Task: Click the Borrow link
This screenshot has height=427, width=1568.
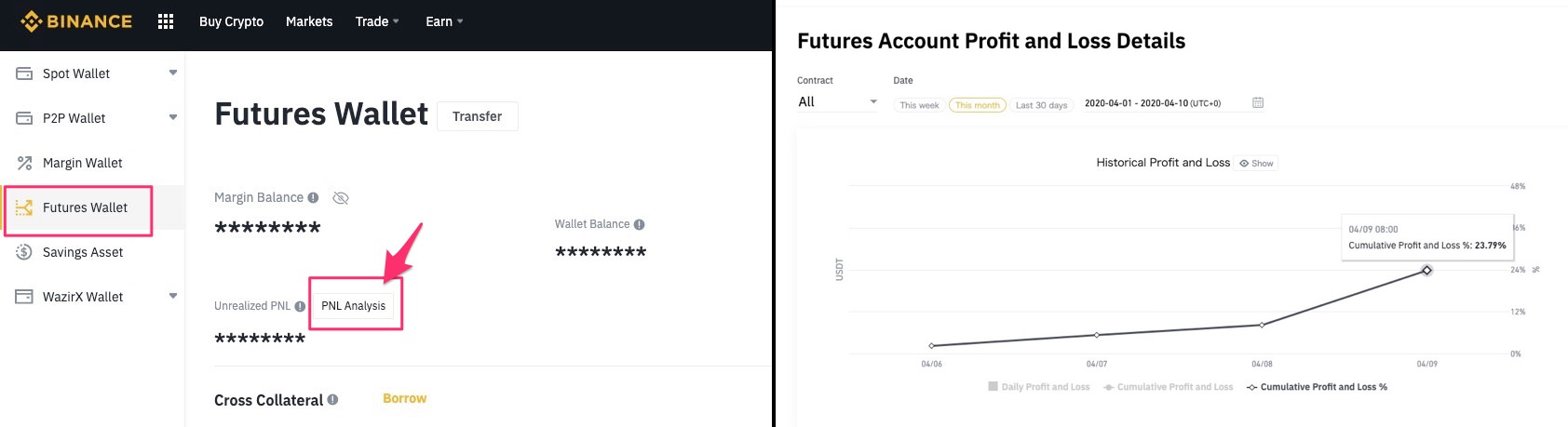Action: point(405,398)
